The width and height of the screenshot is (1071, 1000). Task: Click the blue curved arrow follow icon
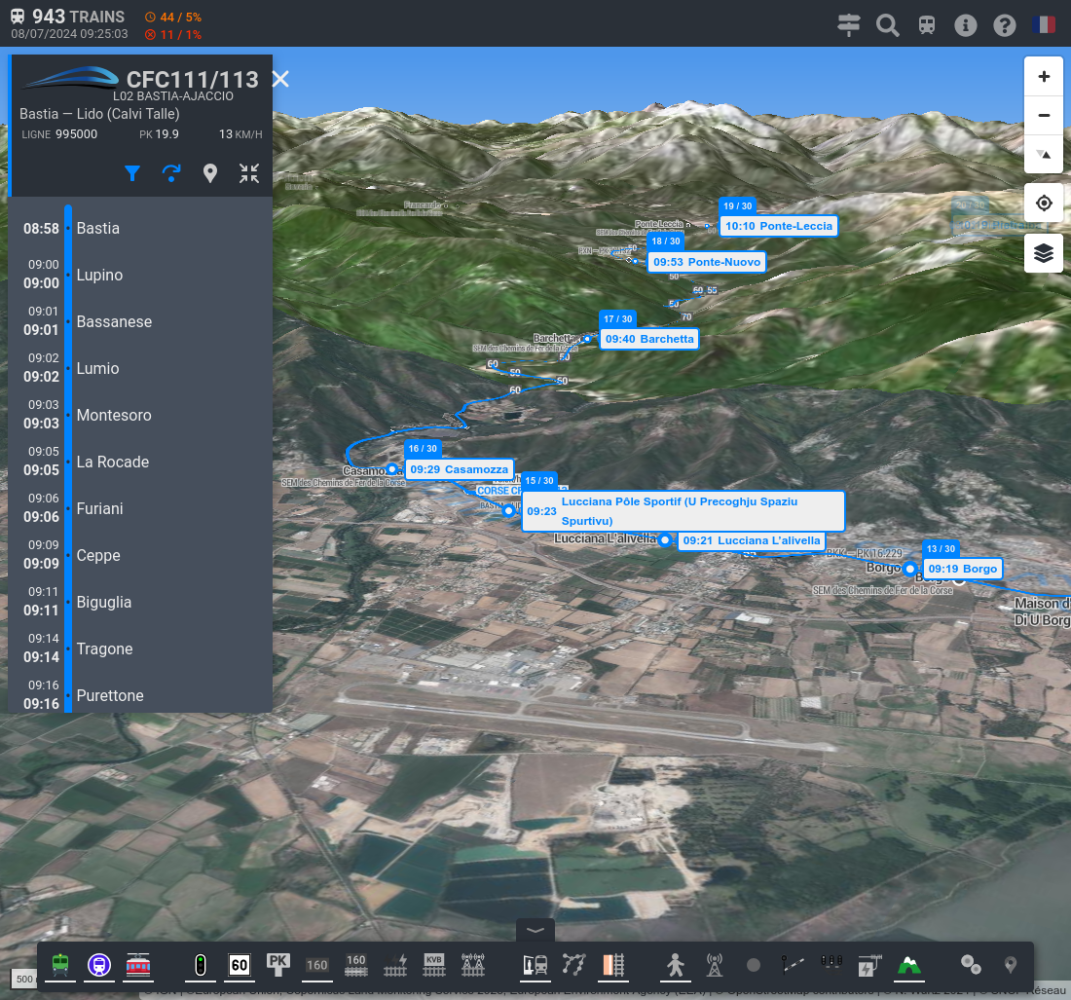coord(171,174)
